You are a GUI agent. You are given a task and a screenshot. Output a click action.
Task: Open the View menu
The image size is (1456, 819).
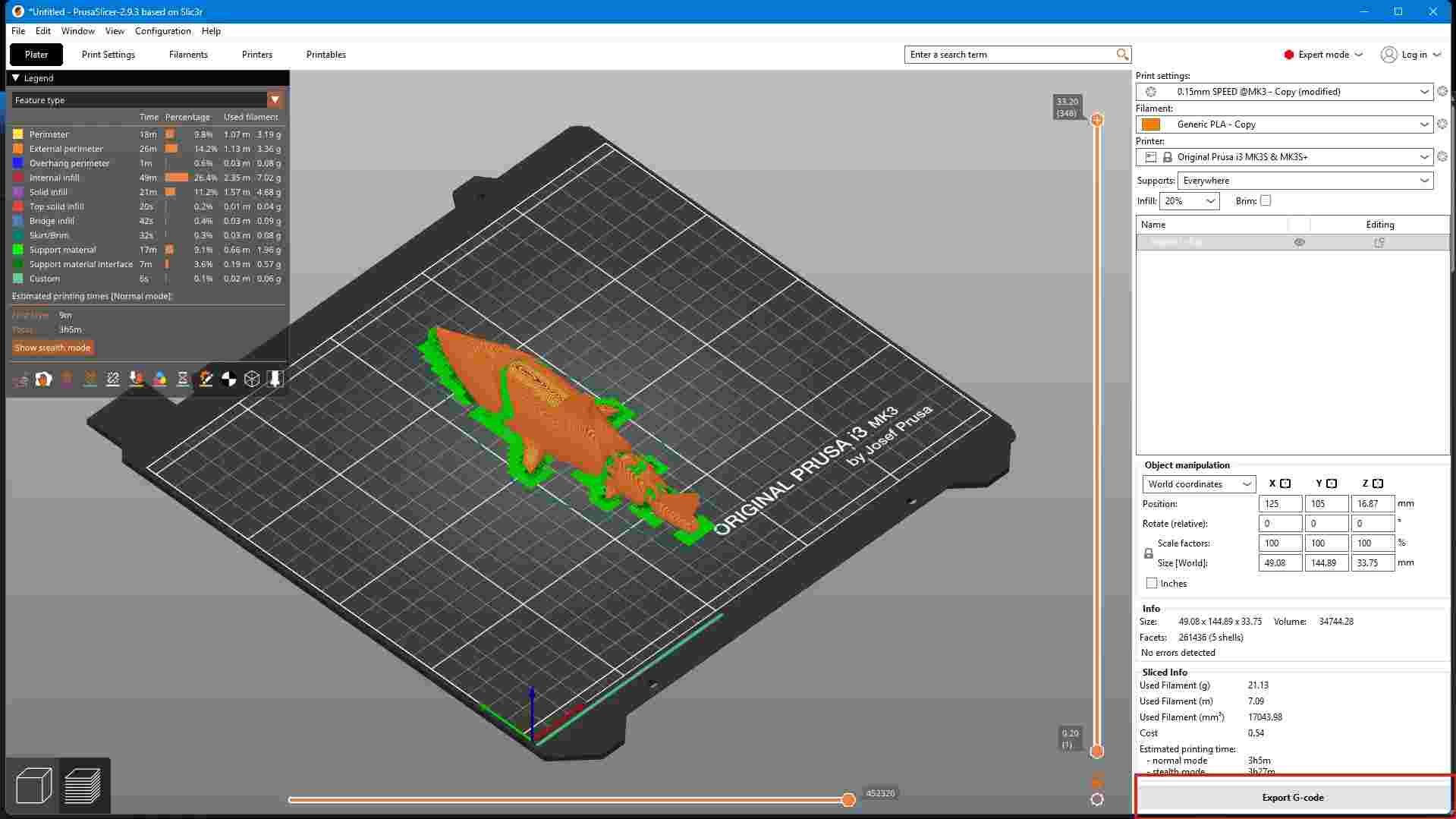click(x=115, y=31)
